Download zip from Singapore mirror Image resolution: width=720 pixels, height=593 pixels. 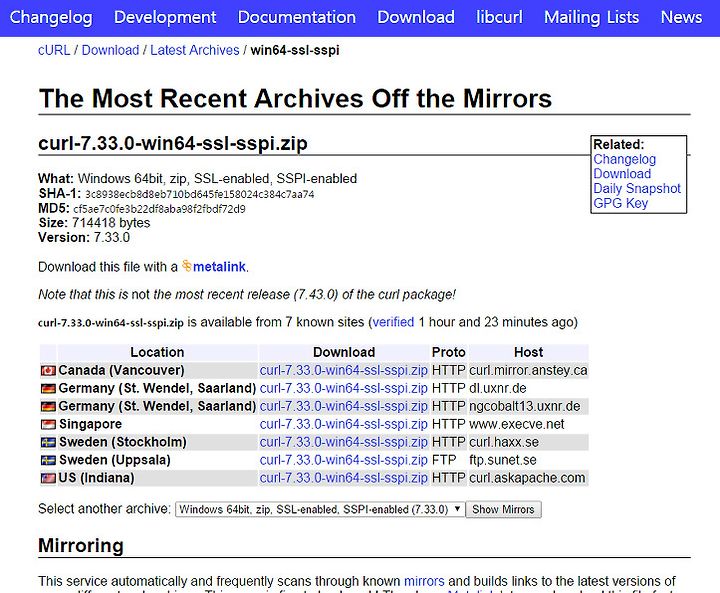(343, 424)
